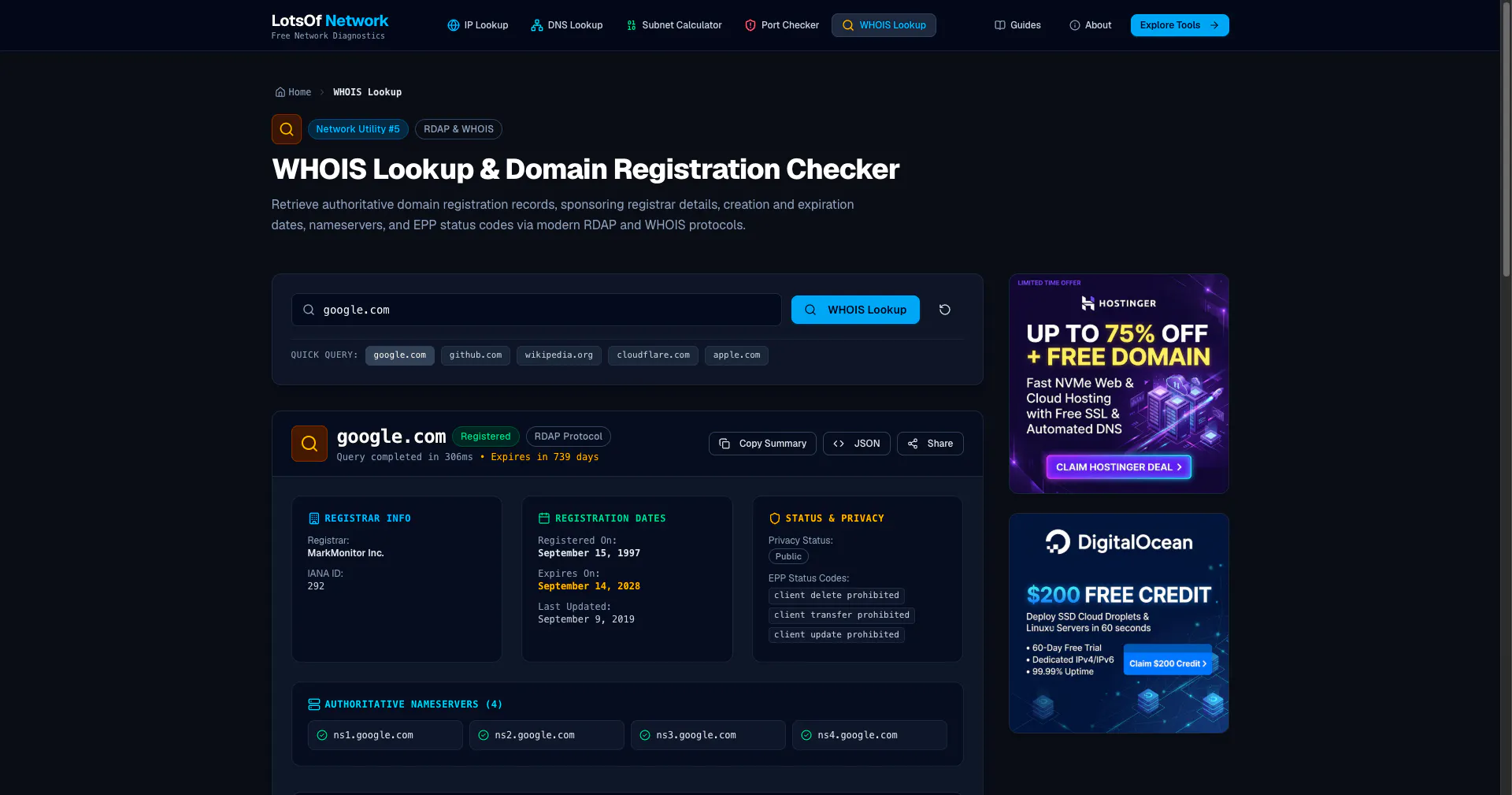The height and width of the screenshot is (795, 1512).
Task: Click the check icon beside ns4.google.com
Action: (x=806, y=735)
